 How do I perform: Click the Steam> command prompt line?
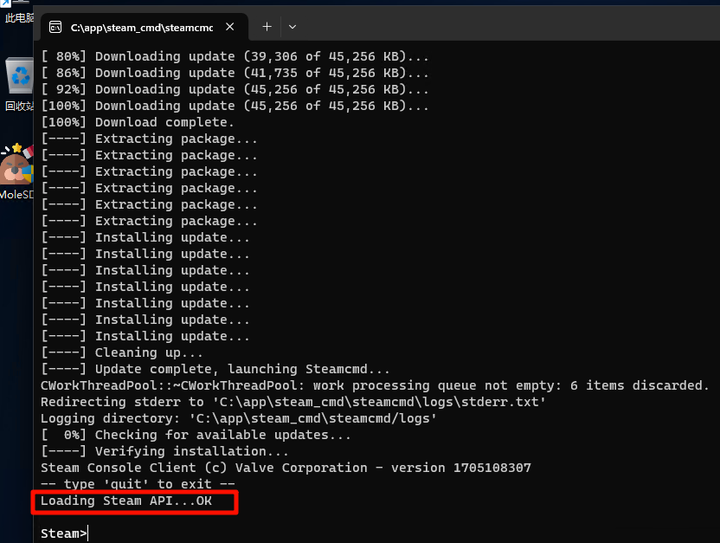(64, 533)
